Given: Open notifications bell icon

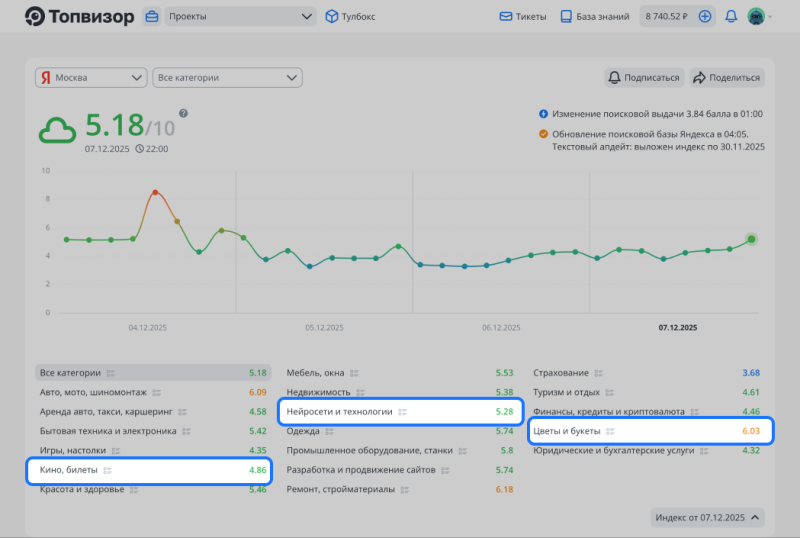Looking at the screenshot, I should click(731, 16).
